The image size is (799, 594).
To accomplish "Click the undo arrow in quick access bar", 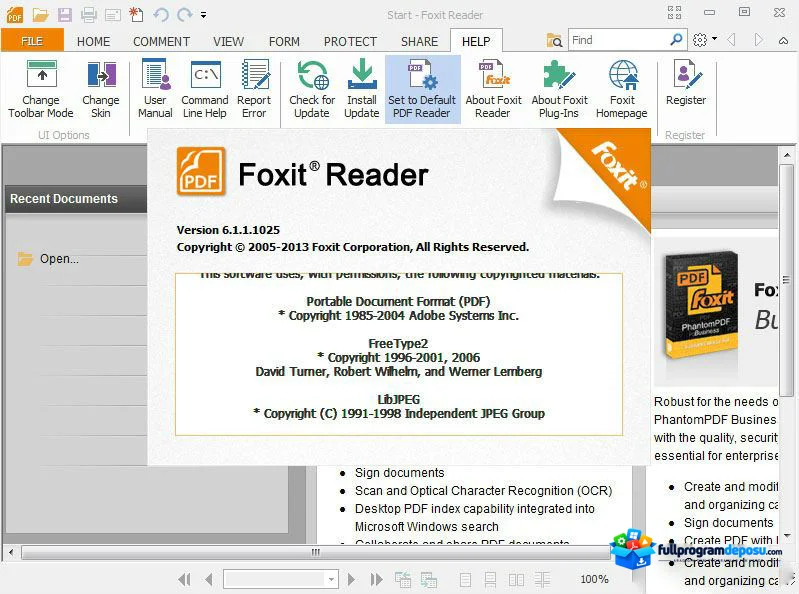I will click(161, 14).
